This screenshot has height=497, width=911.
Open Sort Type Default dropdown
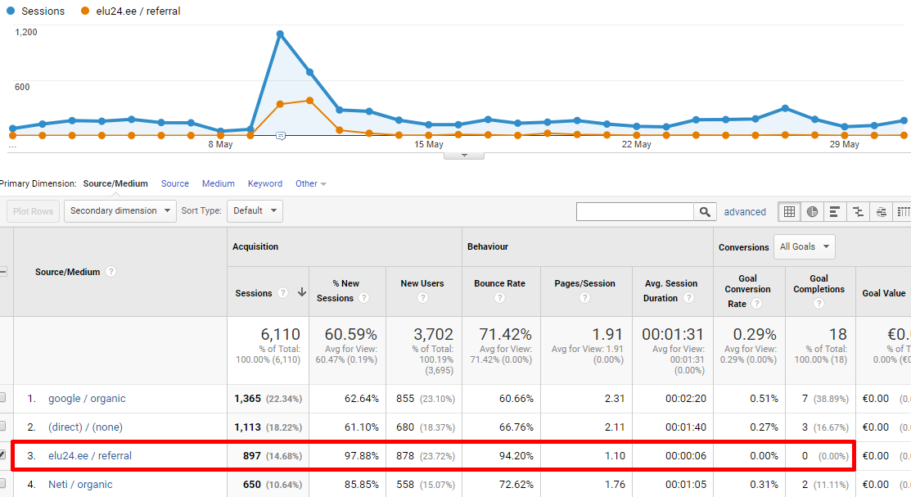click(255, 211)
